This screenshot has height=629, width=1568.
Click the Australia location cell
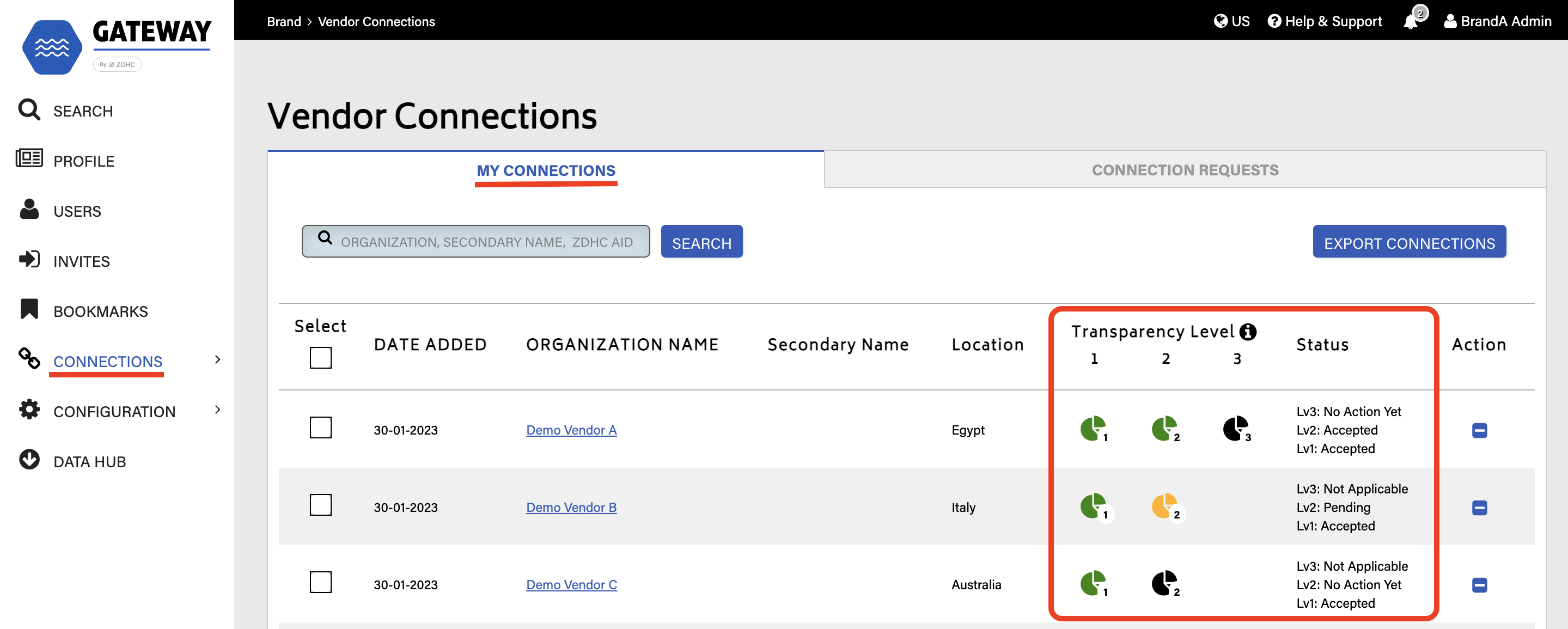pos(976,584)
